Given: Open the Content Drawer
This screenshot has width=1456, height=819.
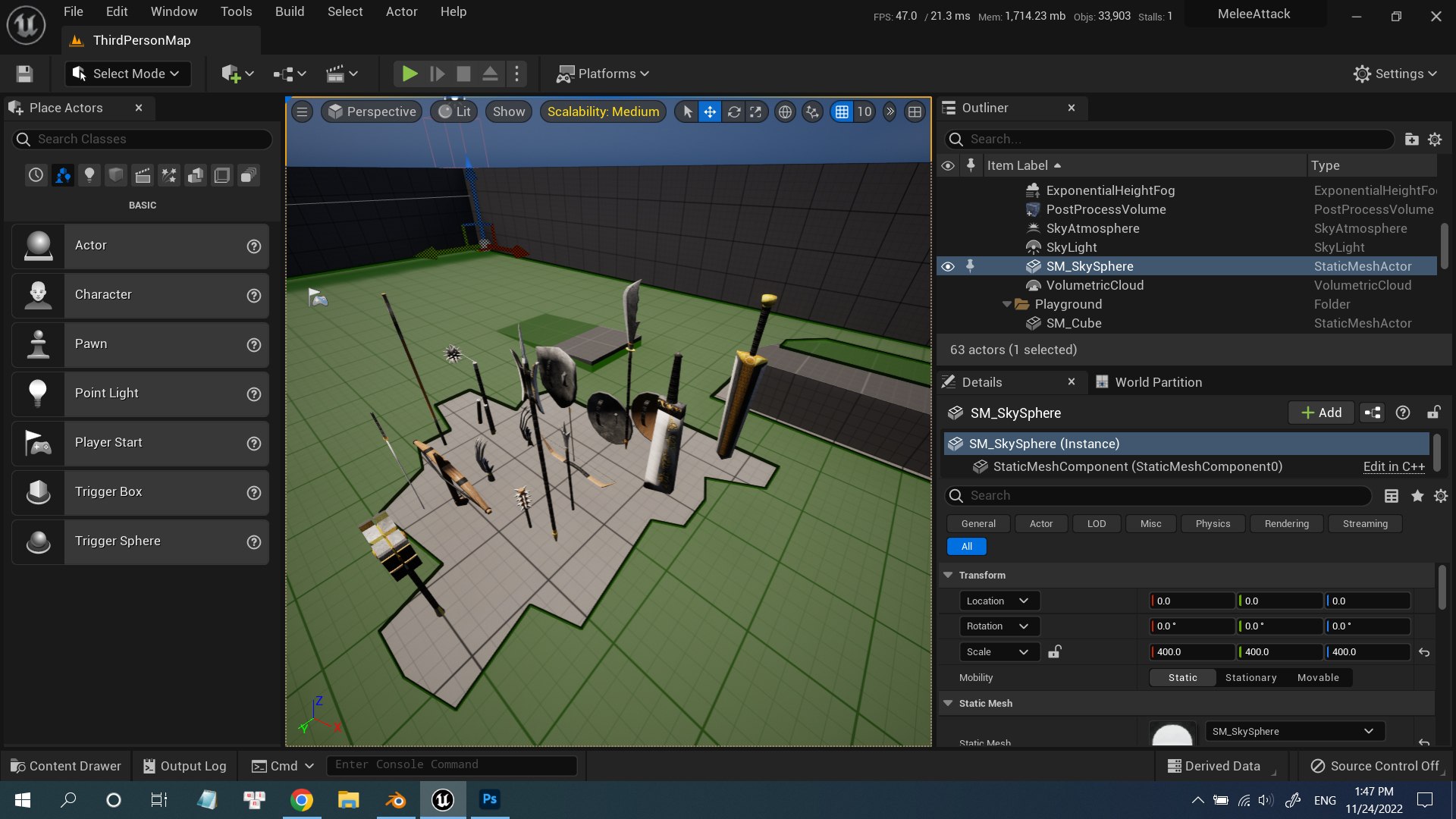Looking at the screenshot, I should (x=66, y=766).
